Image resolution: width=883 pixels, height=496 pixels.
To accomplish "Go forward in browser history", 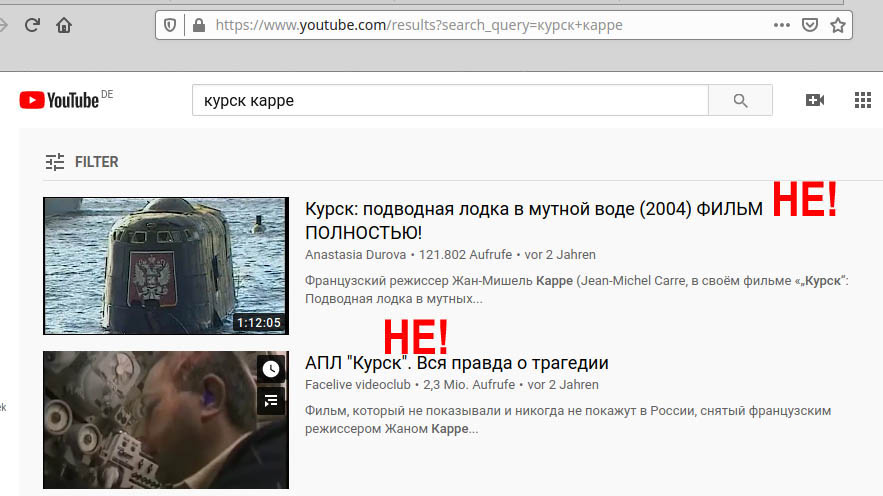I will coord(3,25).
